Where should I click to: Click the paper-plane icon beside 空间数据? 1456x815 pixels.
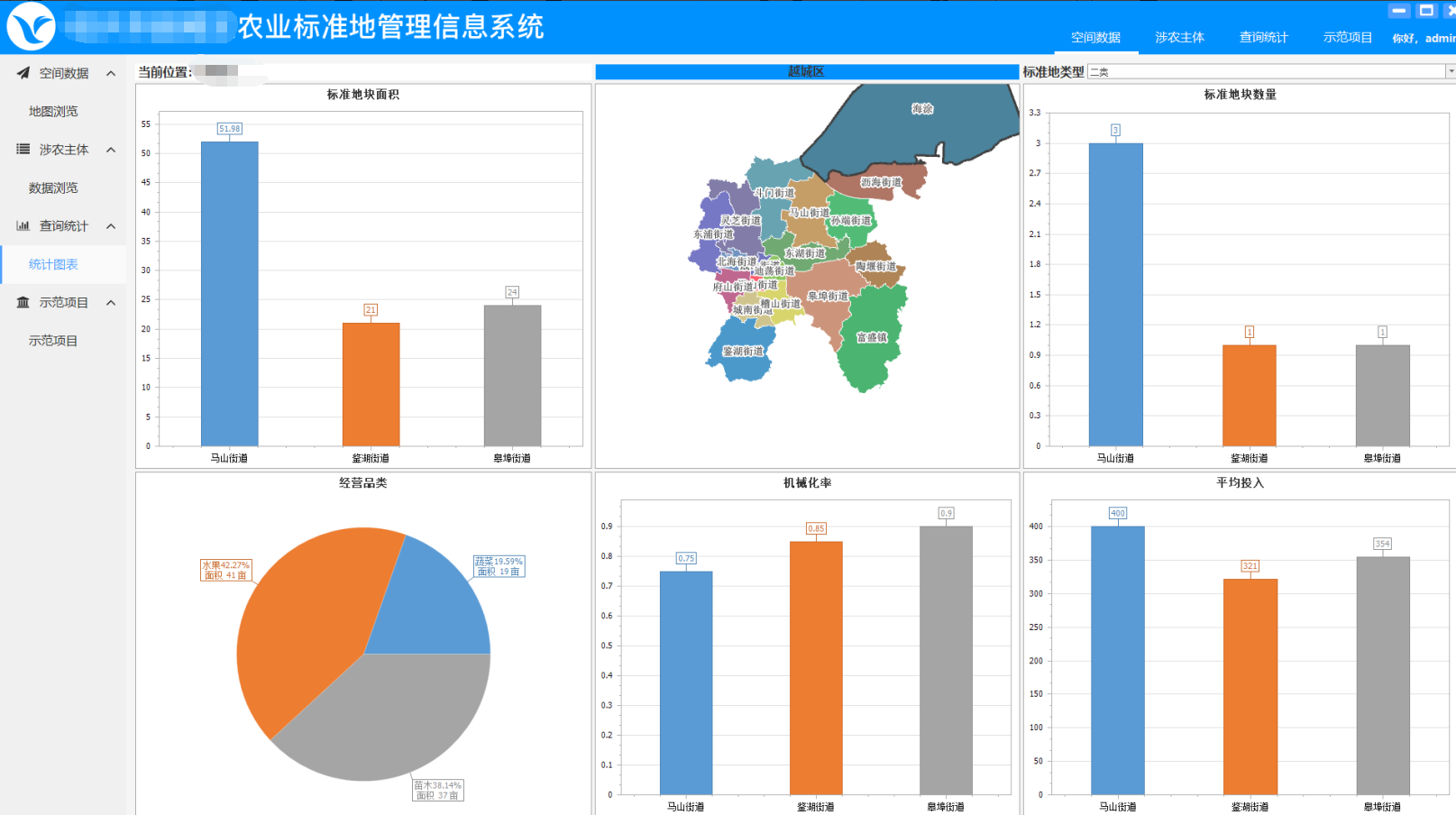[23, 73]
